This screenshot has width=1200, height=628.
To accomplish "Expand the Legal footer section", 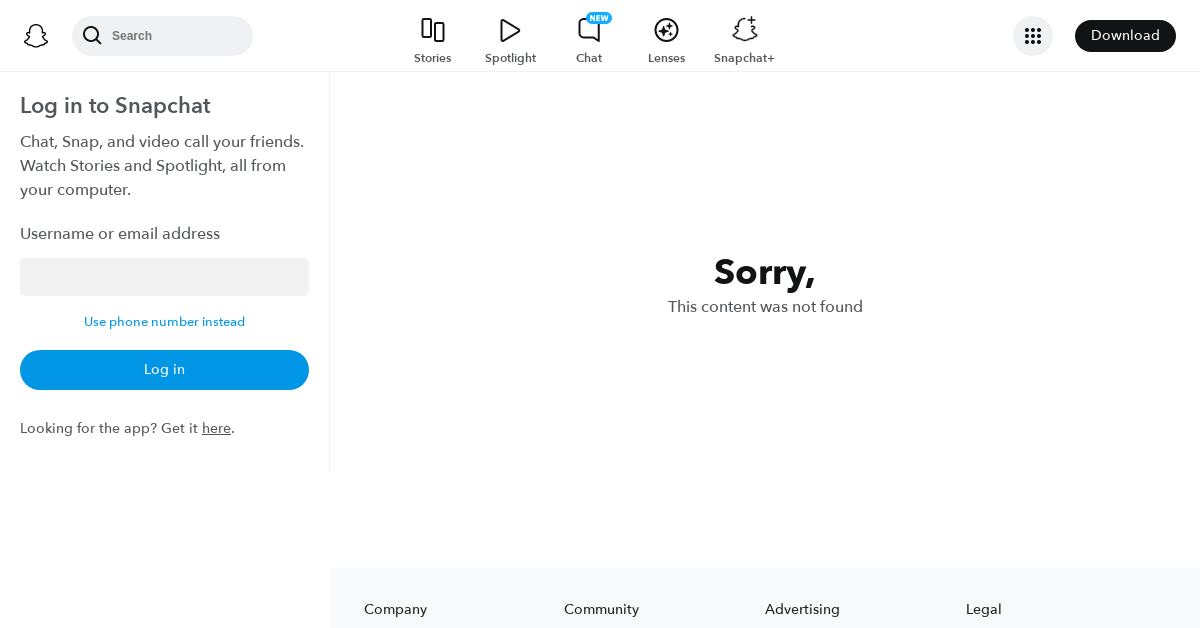I will pyautogui.click(x=983, y=609).
